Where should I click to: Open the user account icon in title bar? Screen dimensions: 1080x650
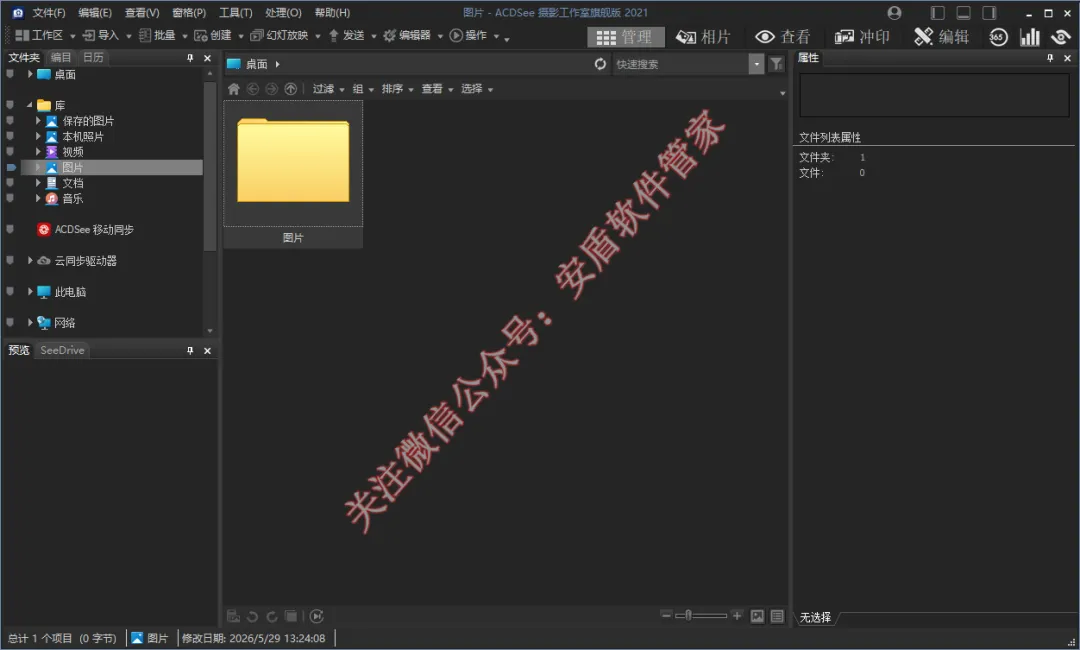point(894,12)
